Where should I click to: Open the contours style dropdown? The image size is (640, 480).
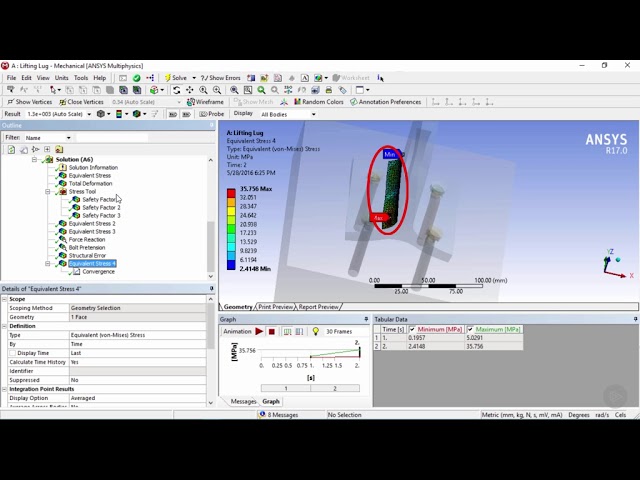click(127, 114)
